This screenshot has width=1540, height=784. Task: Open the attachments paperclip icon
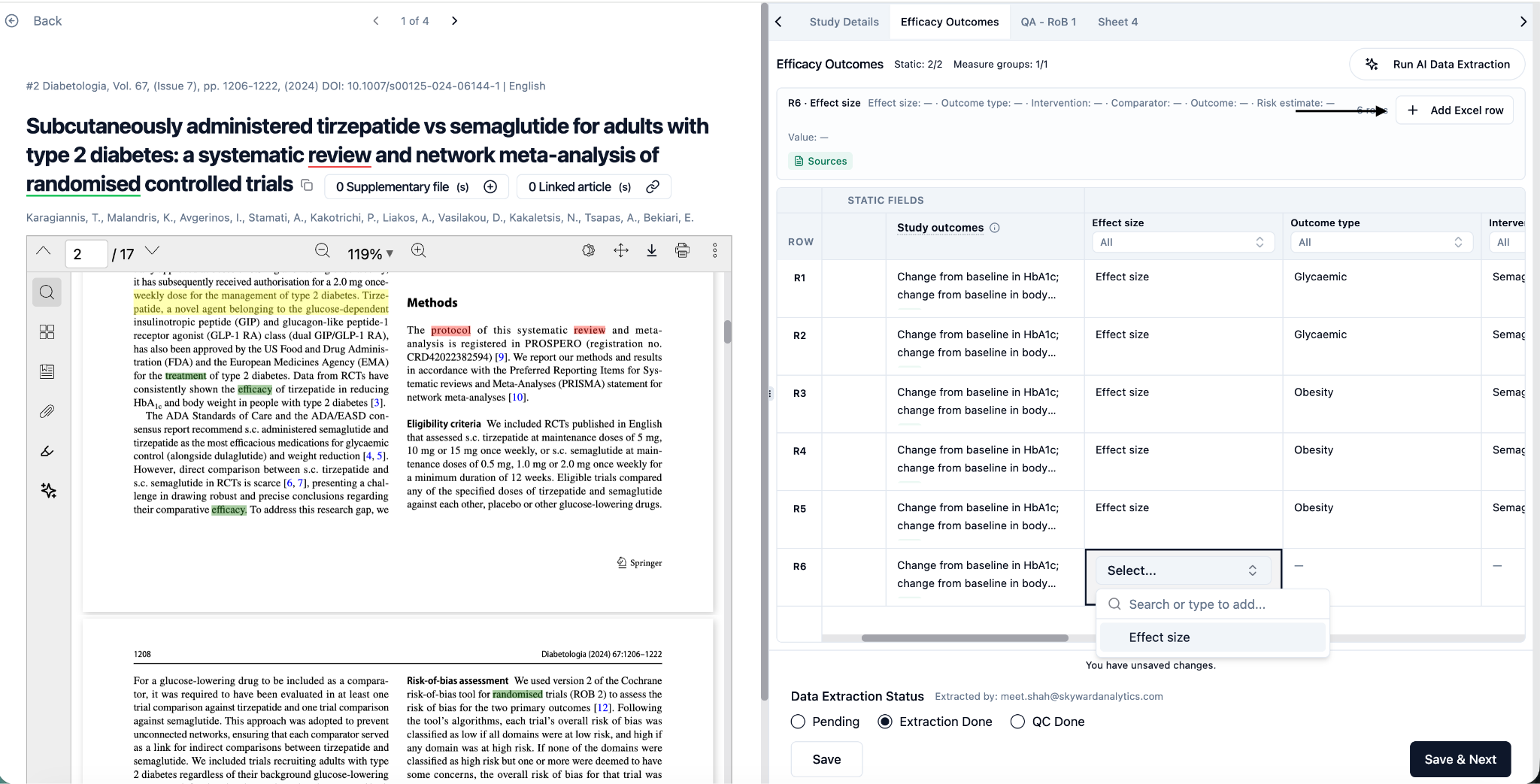47,411
